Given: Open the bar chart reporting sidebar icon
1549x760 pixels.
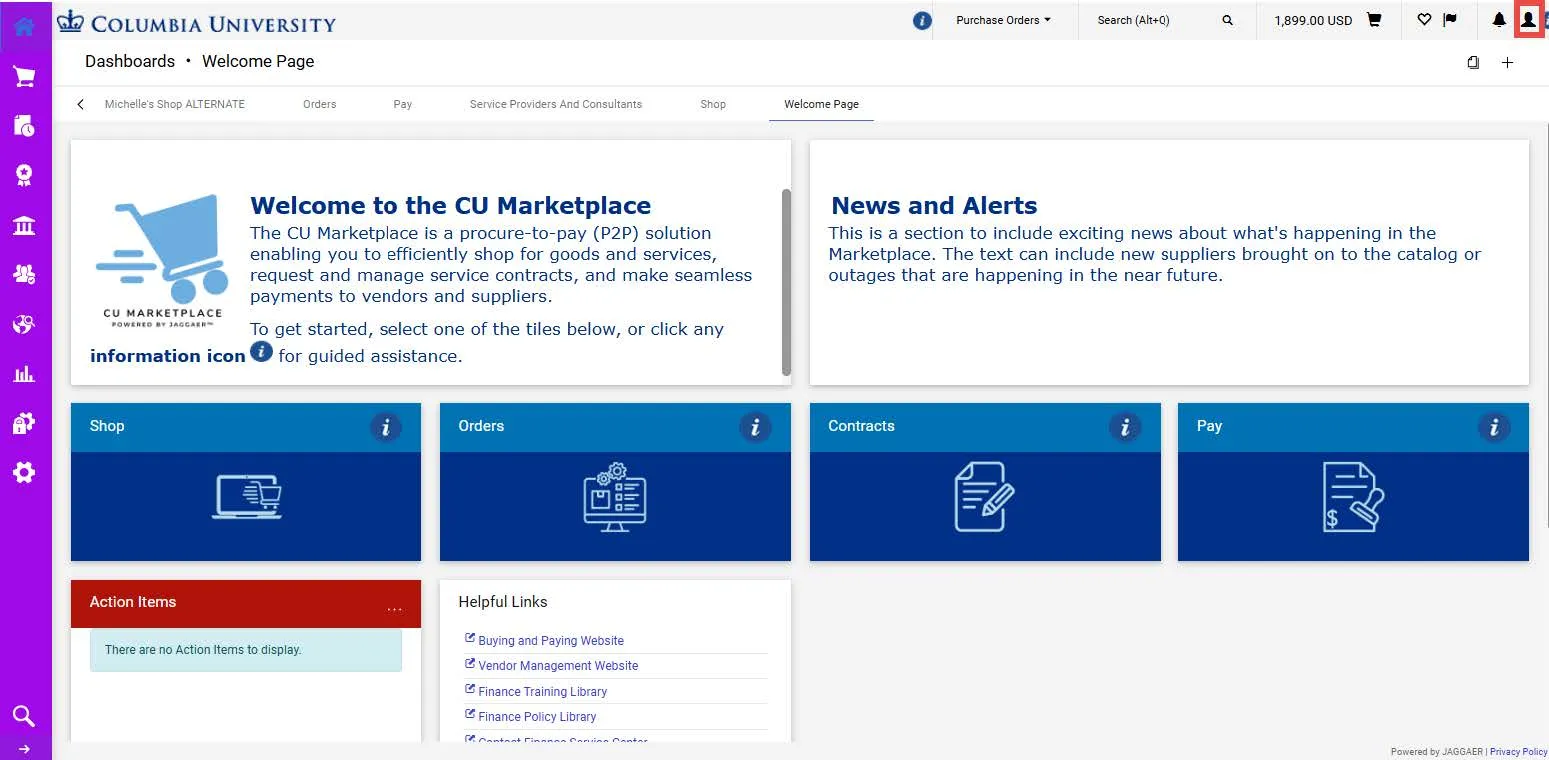Looking at the screenshot, I should pyautogui.click(x=24, y=374).
